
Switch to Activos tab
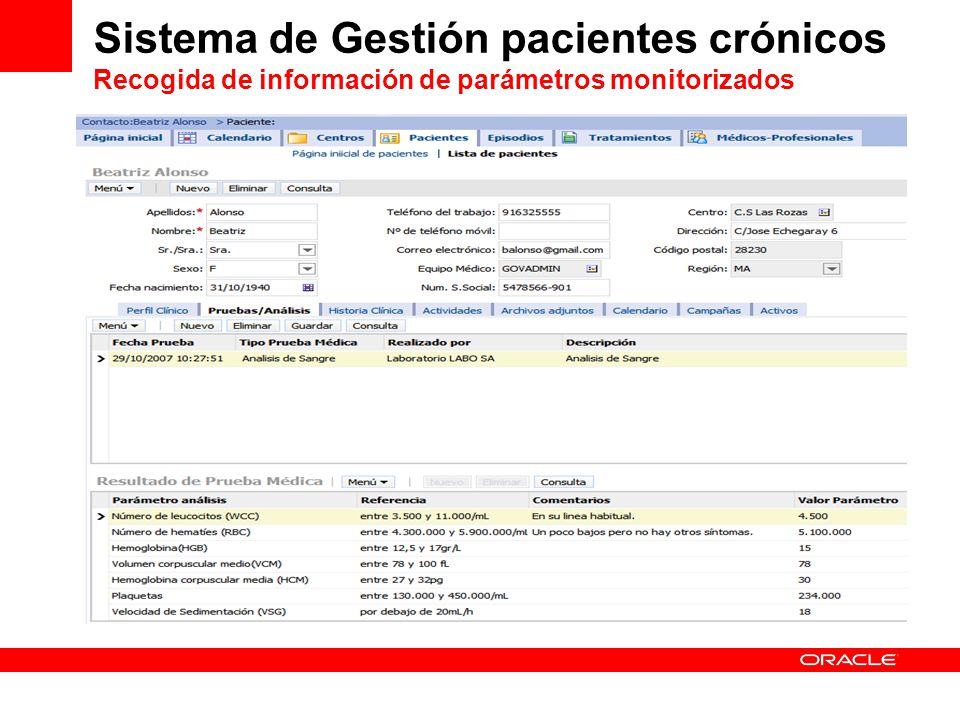pos(779,310)
